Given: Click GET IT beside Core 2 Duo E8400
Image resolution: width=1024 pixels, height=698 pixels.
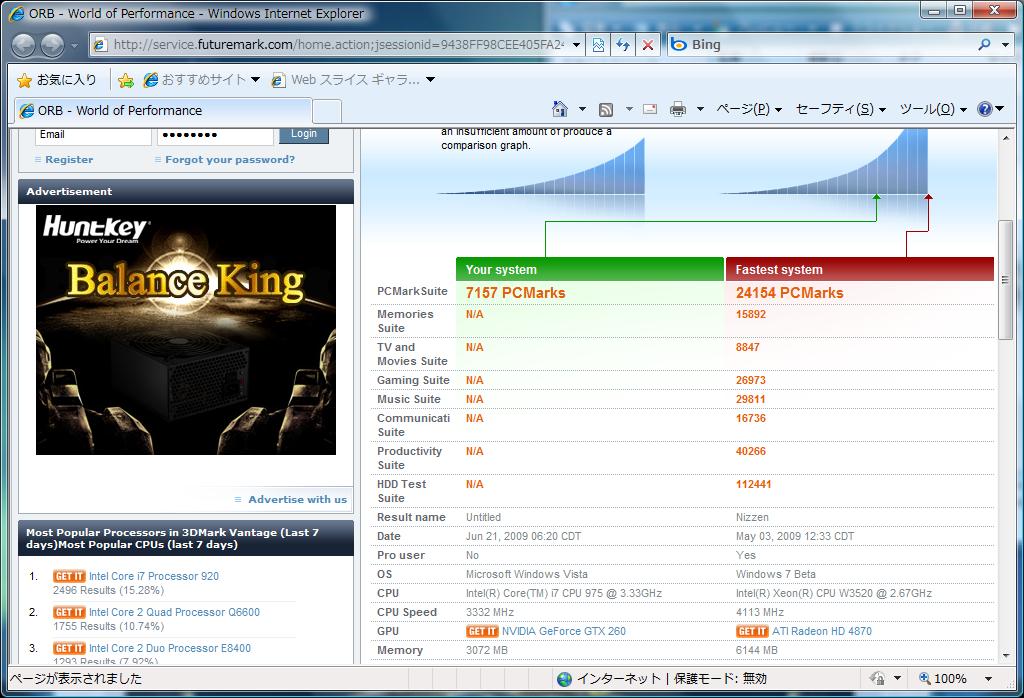Looking at the screenshot, I should point(69,648).
